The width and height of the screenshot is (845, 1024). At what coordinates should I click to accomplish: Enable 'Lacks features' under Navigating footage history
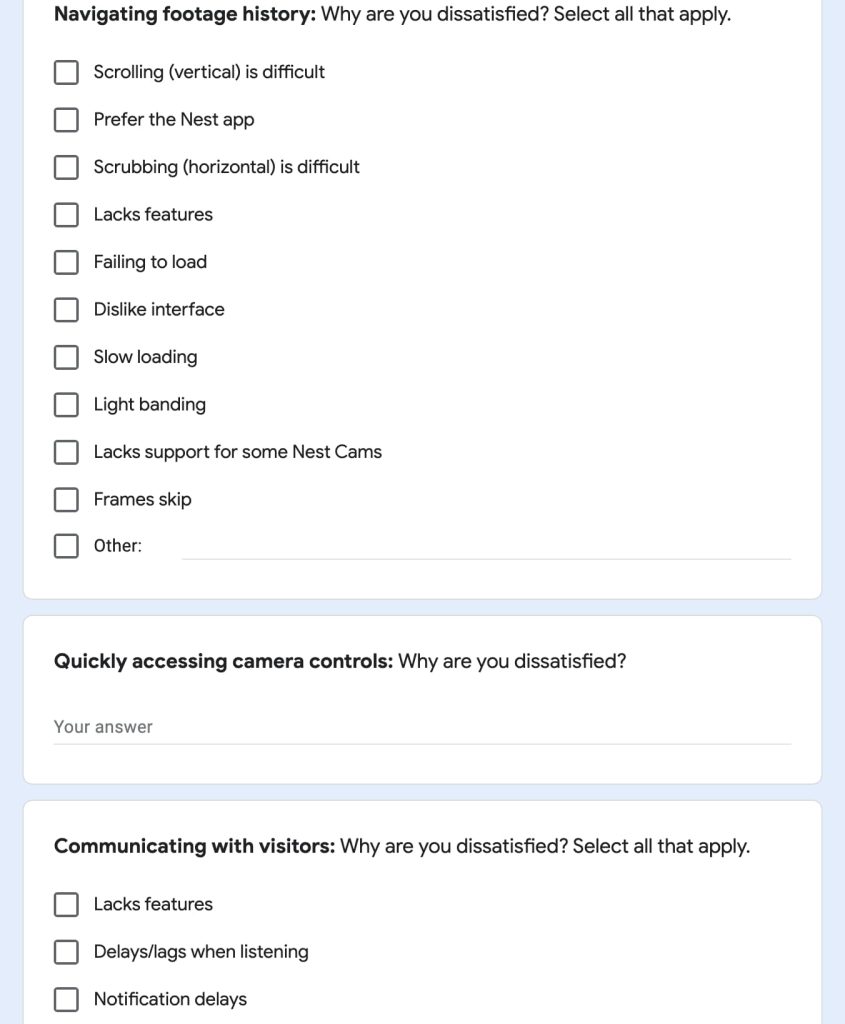pyautogui.click(x=66, y=215)
